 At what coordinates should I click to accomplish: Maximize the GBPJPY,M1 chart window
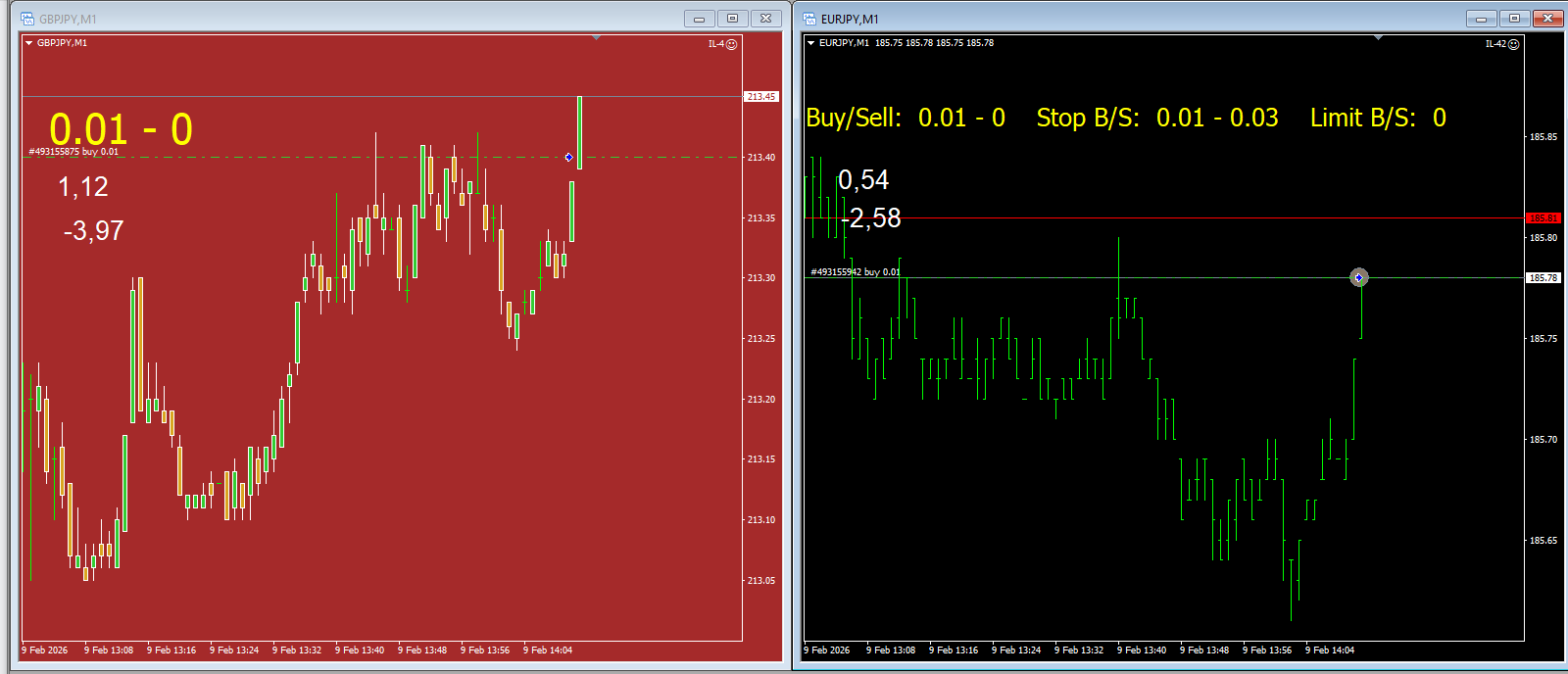(732, 19)
